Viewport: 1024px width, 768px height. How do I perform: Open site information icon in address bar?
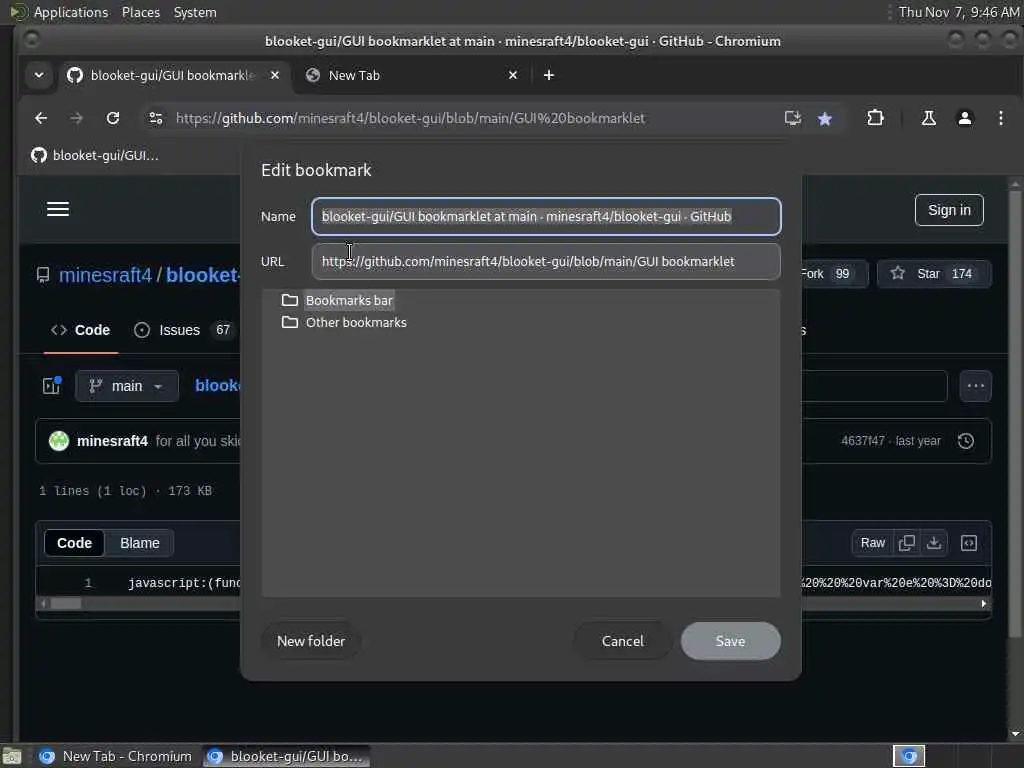156,118
